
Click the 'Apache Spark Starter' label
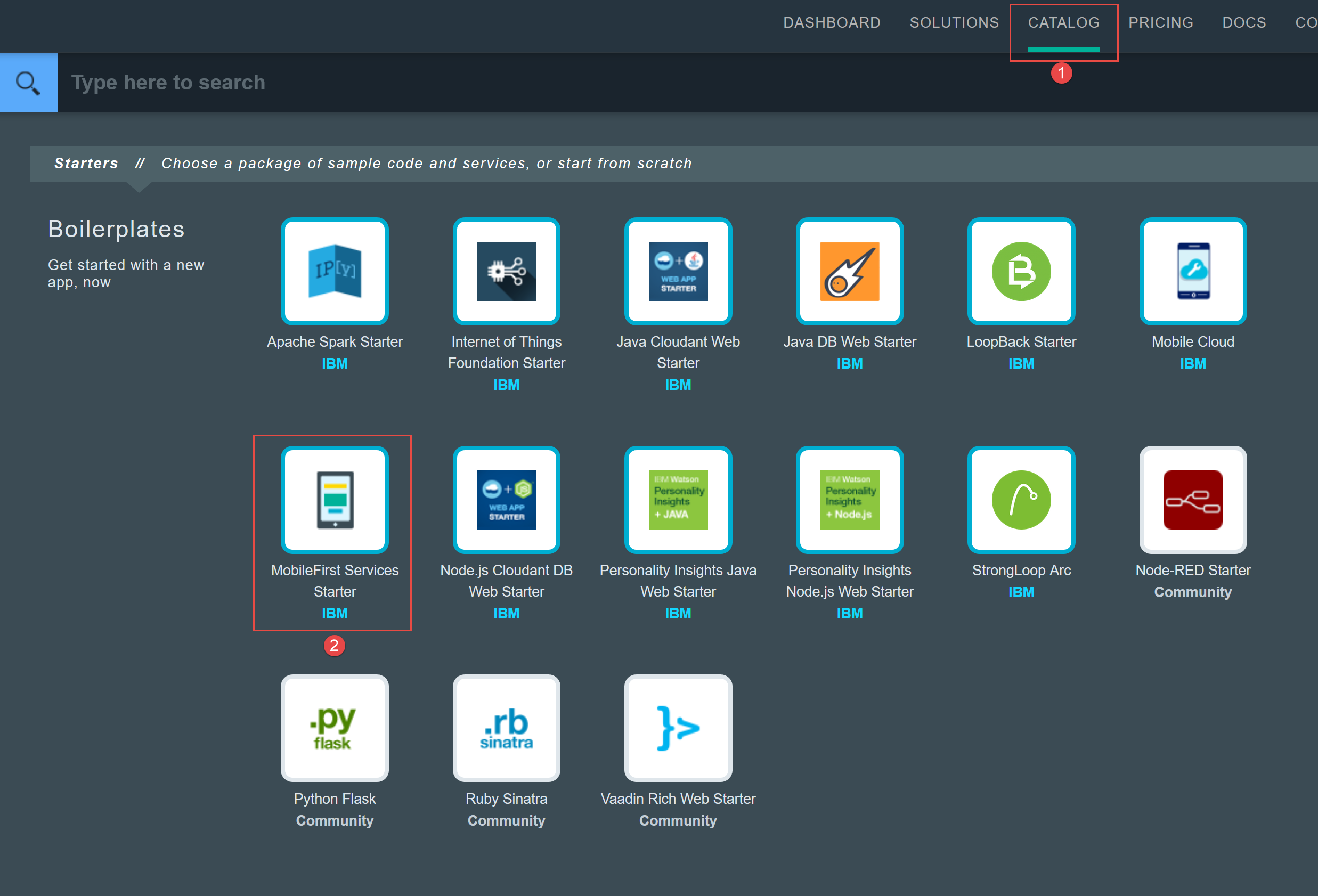point(335,342)
